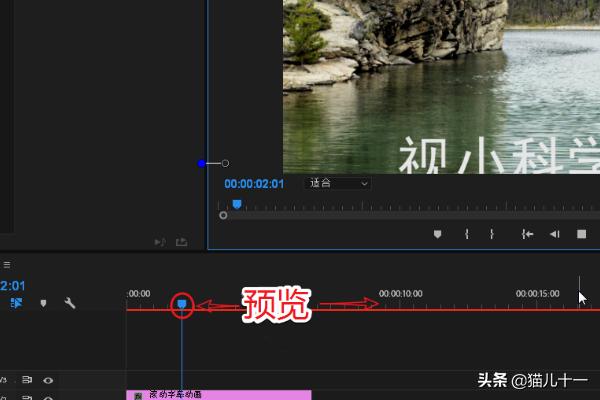Add a marker using timeline marker icon

pyautogui.click(x=43, y=302)
